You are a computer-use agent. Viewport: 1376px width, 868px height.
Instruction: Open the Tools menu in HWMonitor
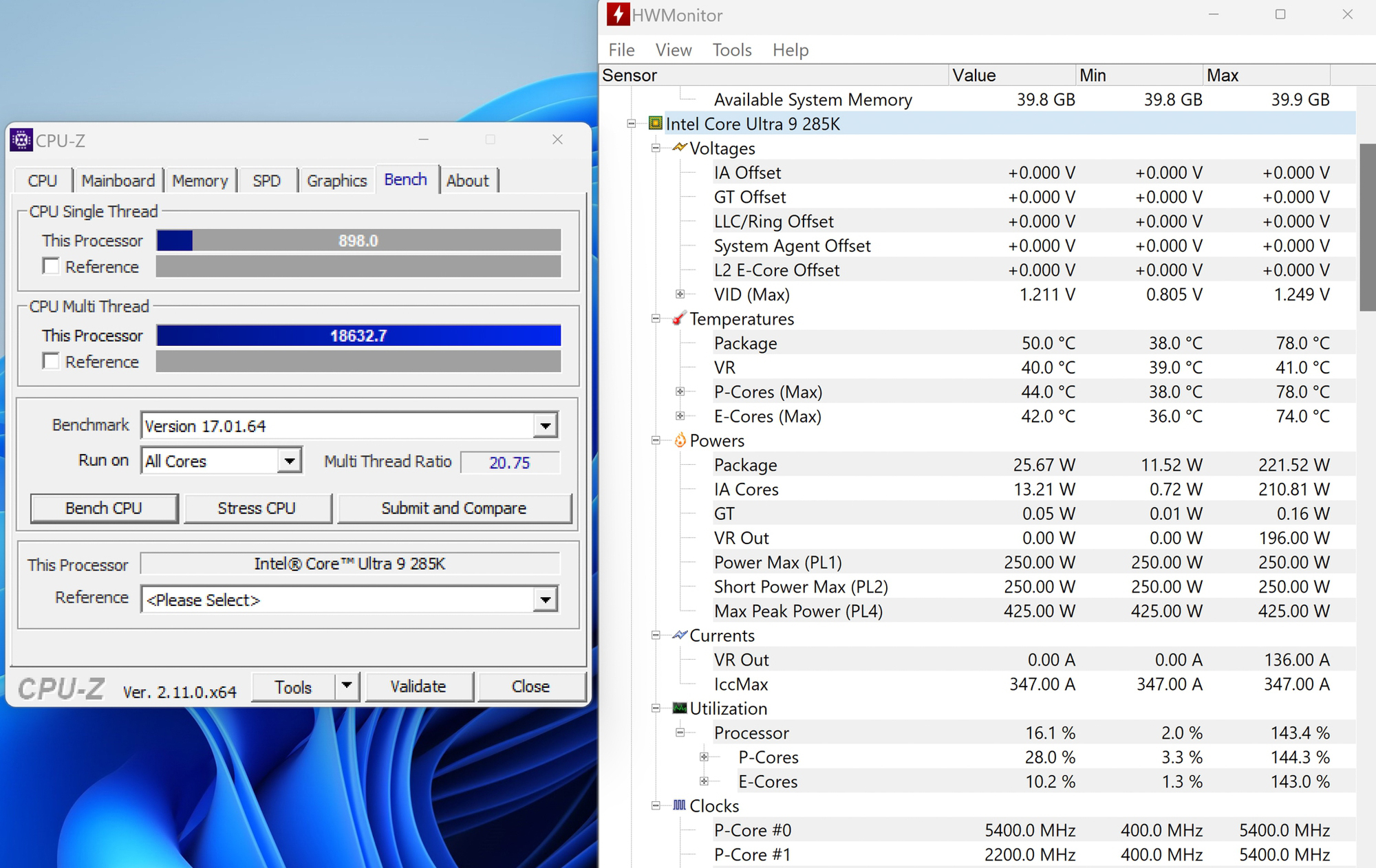(732, 50)
